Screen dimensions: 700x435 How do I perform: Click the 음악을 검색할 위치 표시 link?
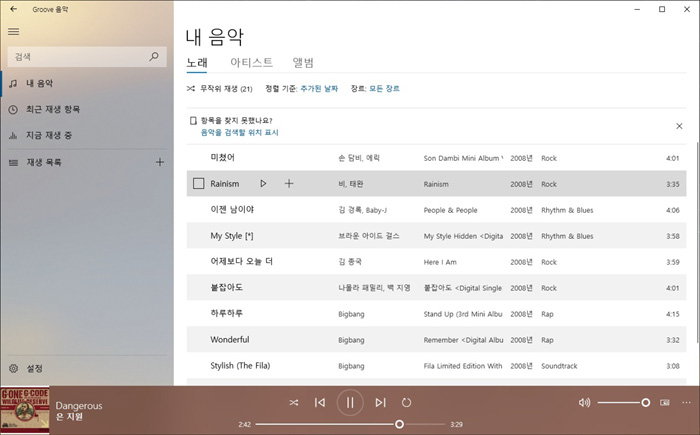[x=240, y=132]
